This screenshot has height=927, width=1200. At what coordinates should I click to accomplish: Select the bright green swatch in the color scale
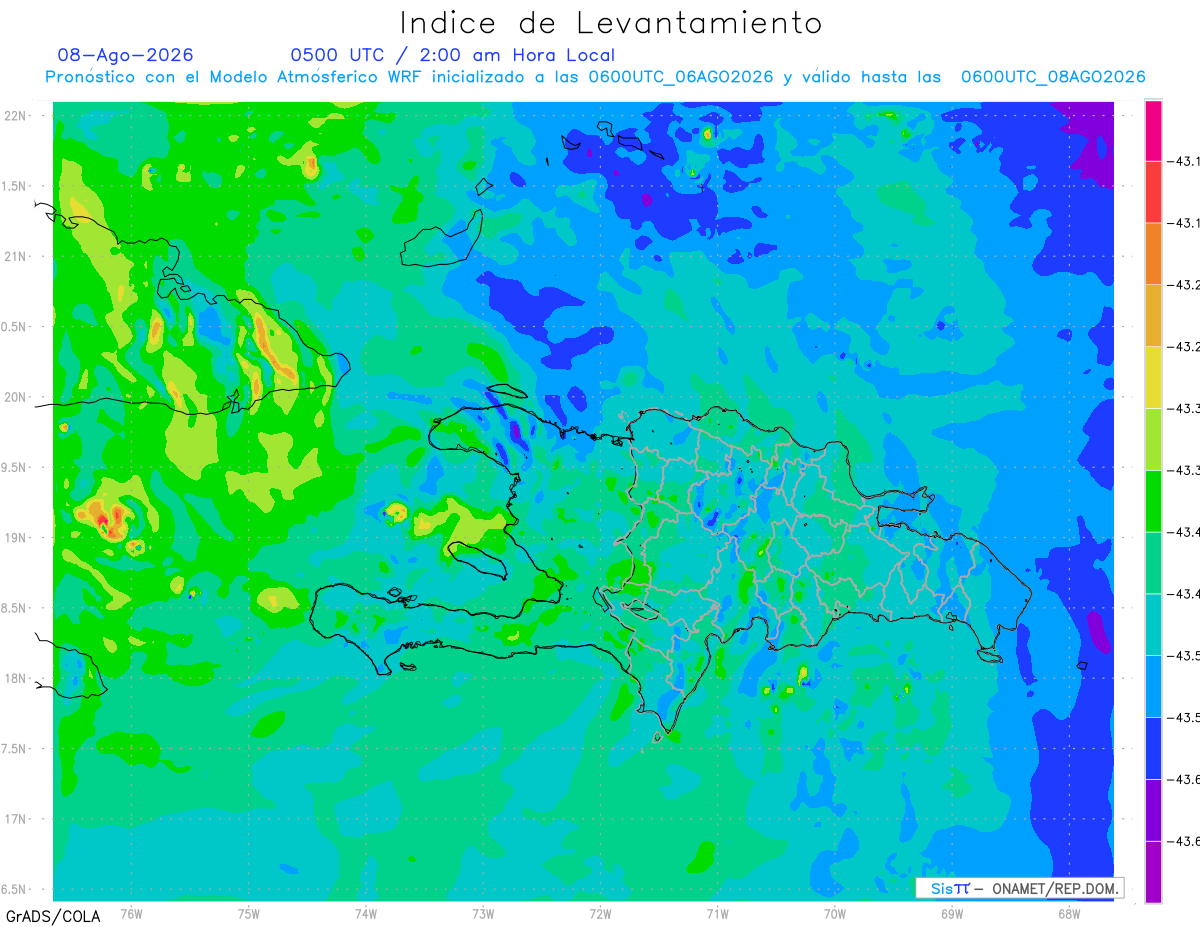[x=1153, y=501]
